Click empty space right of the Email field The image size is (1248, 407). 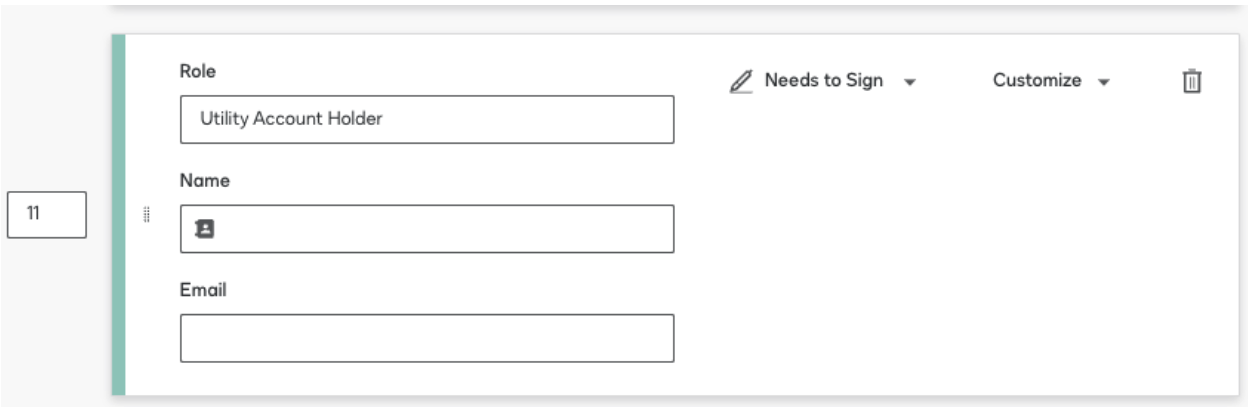(x=950, y=338)
